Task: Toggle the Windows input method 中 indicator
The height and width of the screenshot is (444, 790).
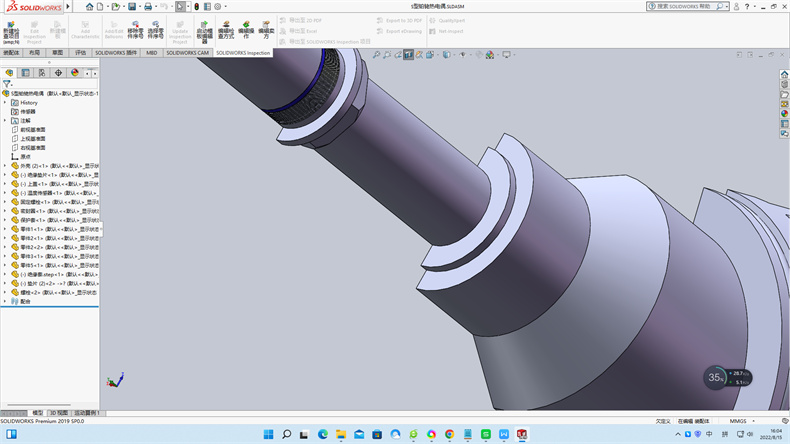Action: click(710, 434)
